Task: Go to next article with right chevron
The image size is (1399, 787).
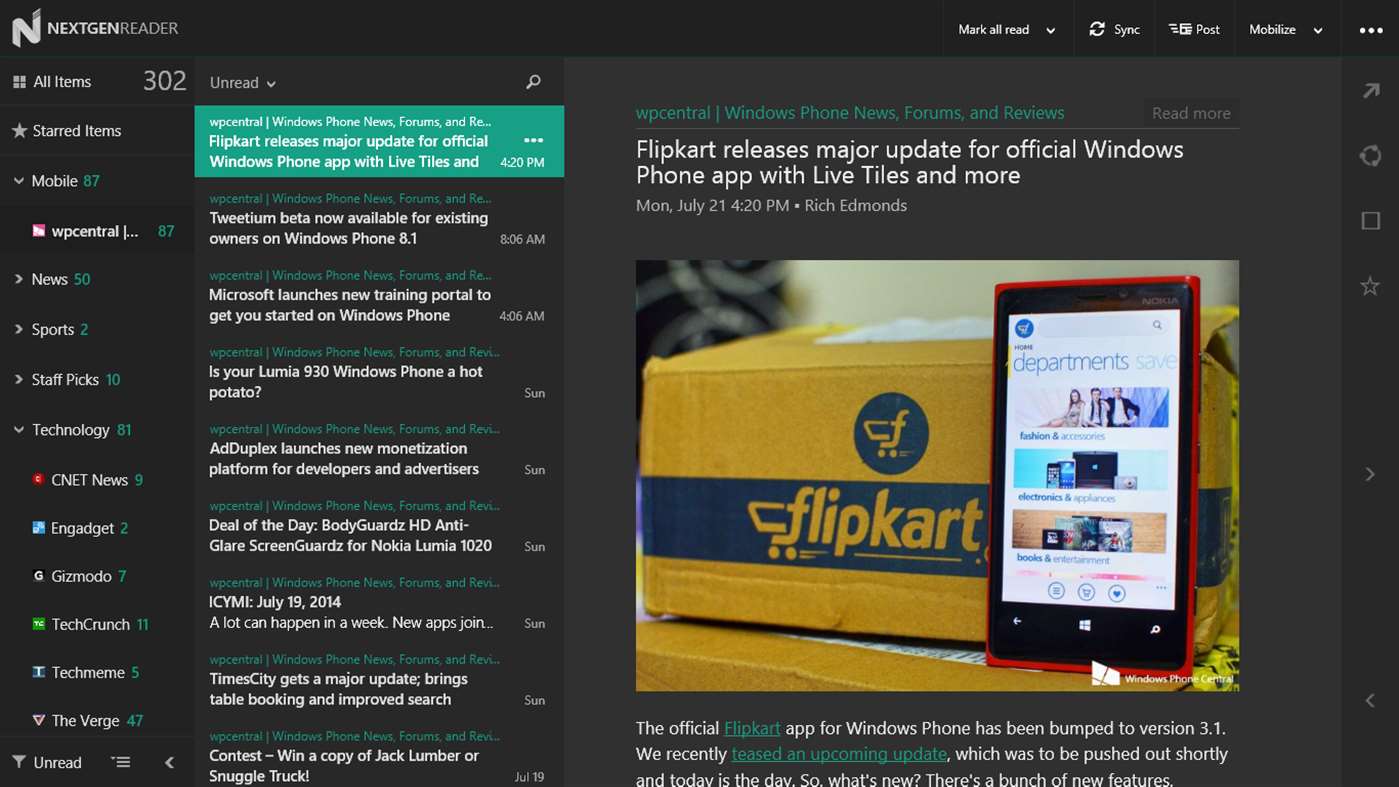Action: click(1370, 473)
